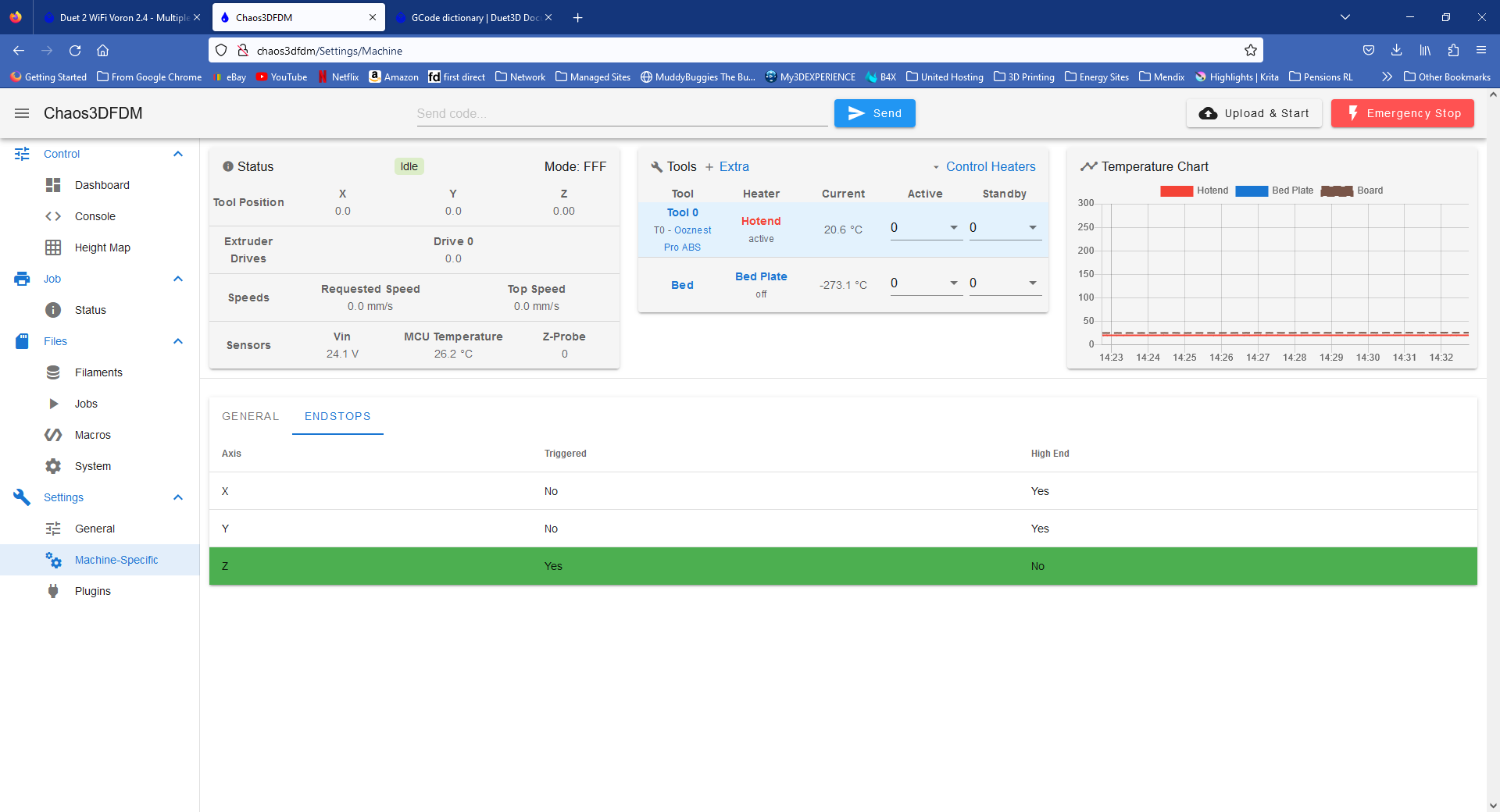The image size is (1500, 812).
Task: Open Firefox application menu
Action: (1480, 51)
